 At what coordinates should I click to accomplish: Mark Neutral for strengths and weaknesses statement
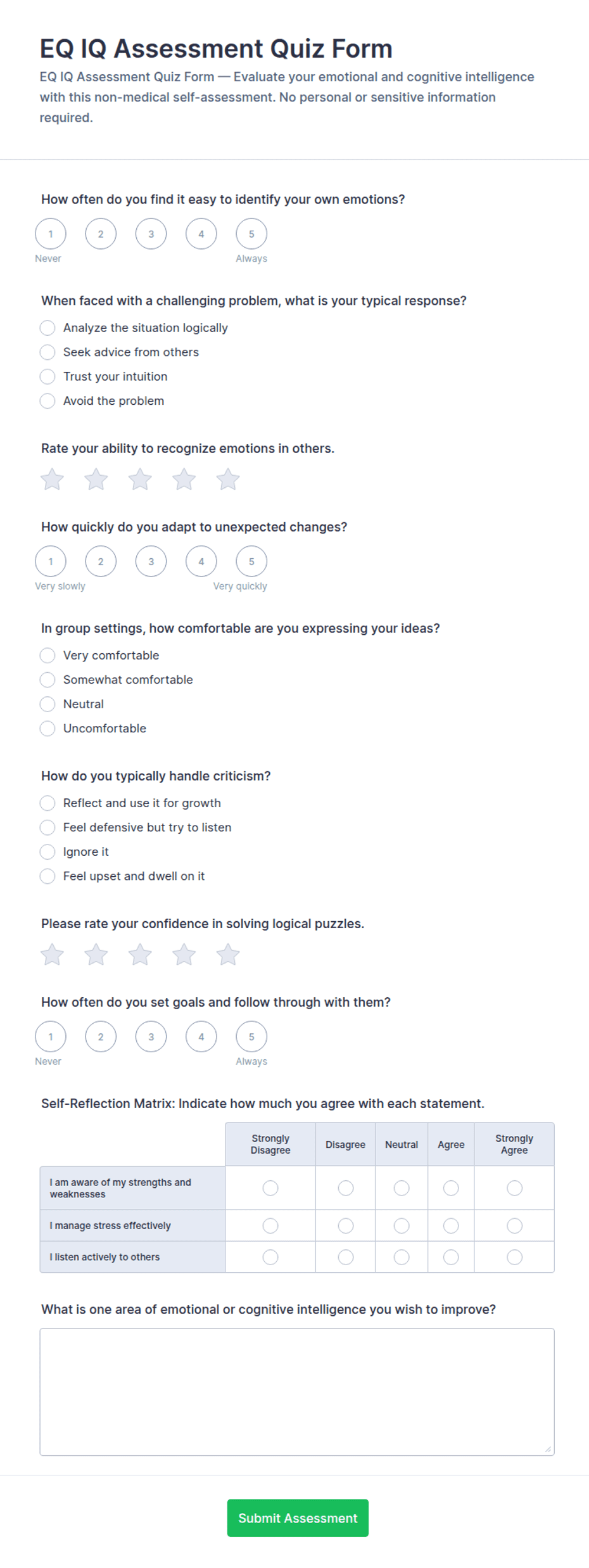402,1189
